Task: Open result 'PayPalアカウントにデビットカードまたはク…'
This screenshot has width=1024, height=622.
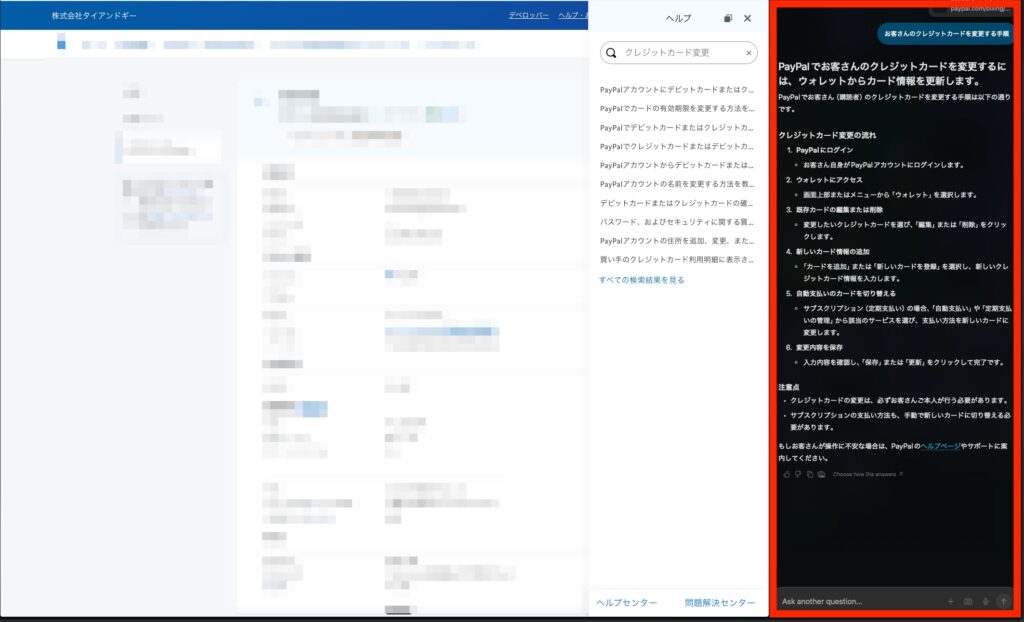Action: [677, 90]
